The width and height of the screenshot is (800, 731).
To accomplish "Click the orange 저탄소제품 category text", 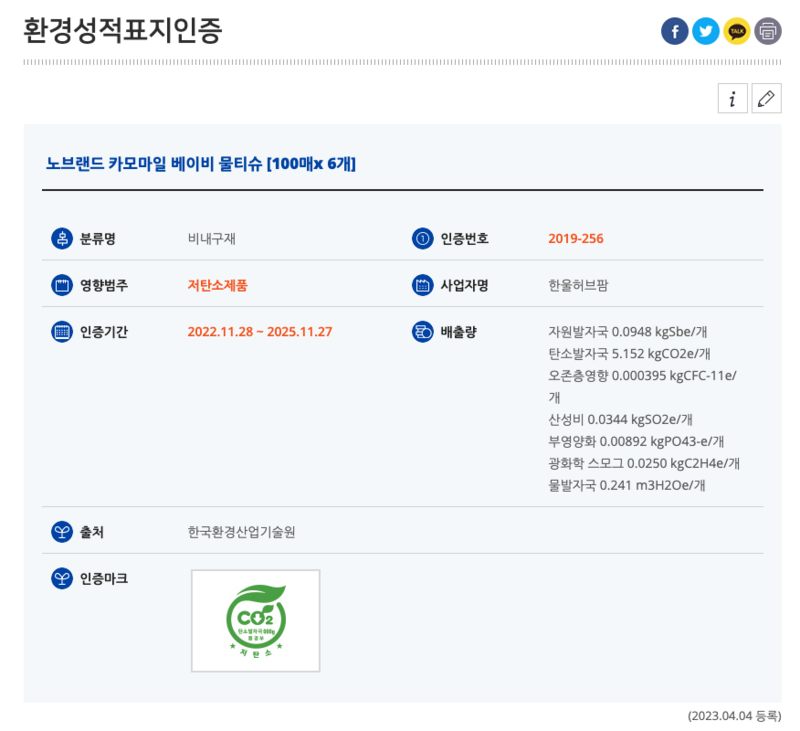I will click(217, 285).
